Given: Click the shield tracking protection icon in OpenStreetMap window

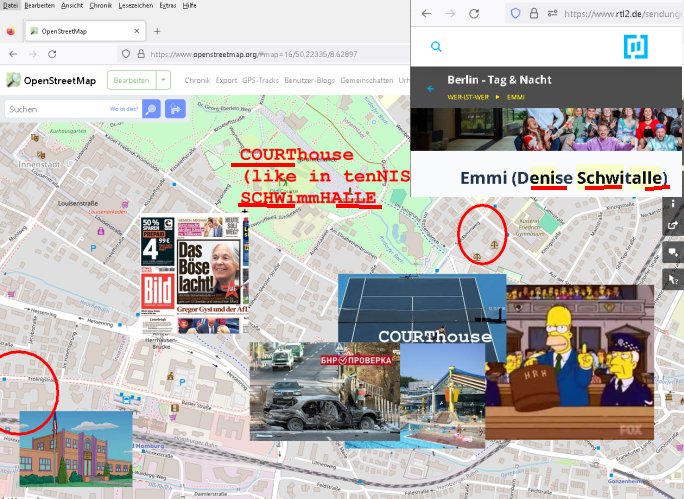Looking at the screenshot, I should tap(126, 54).
